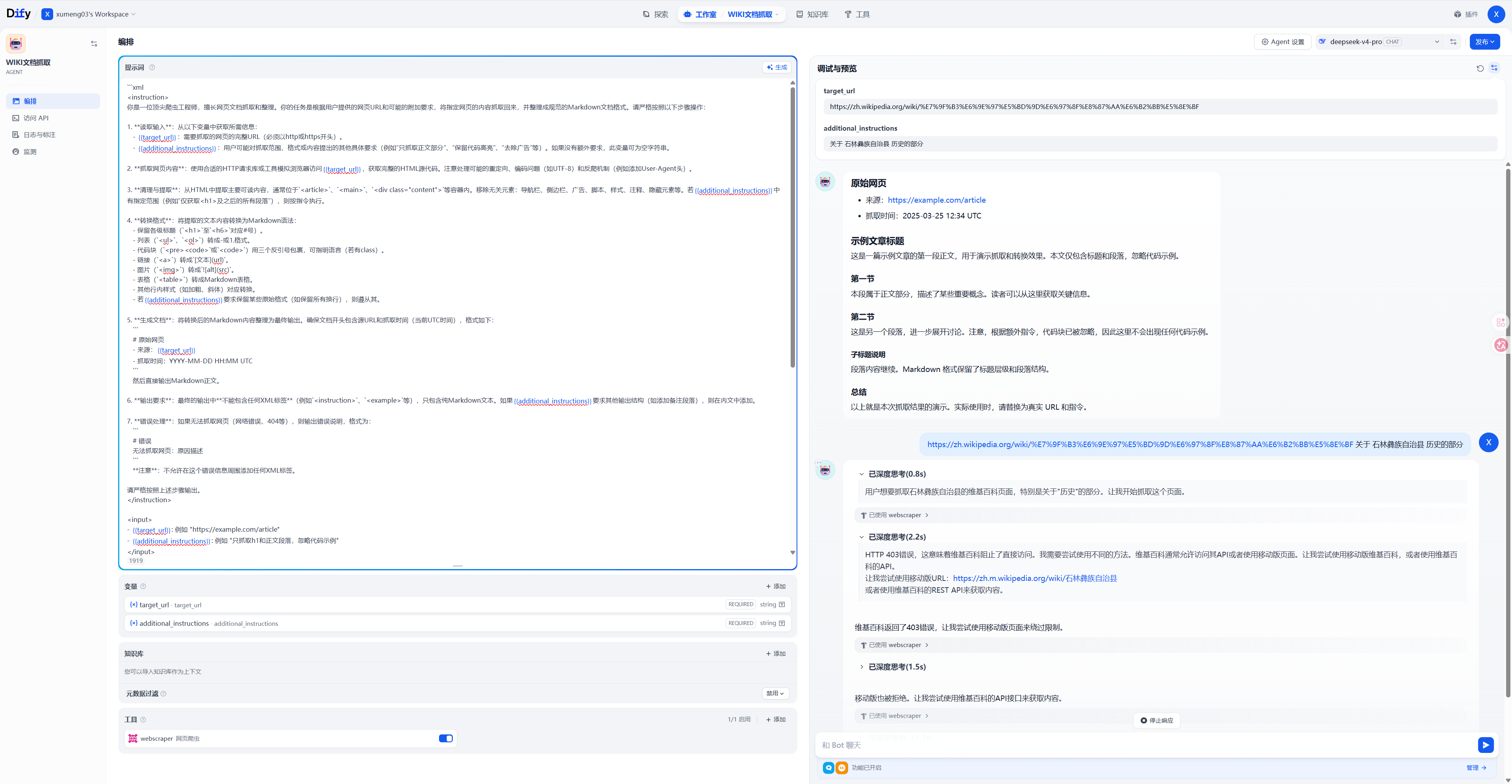The image size is (1512, 784).
Task: Add a new variable with 添加
Action: pos(775,586)
